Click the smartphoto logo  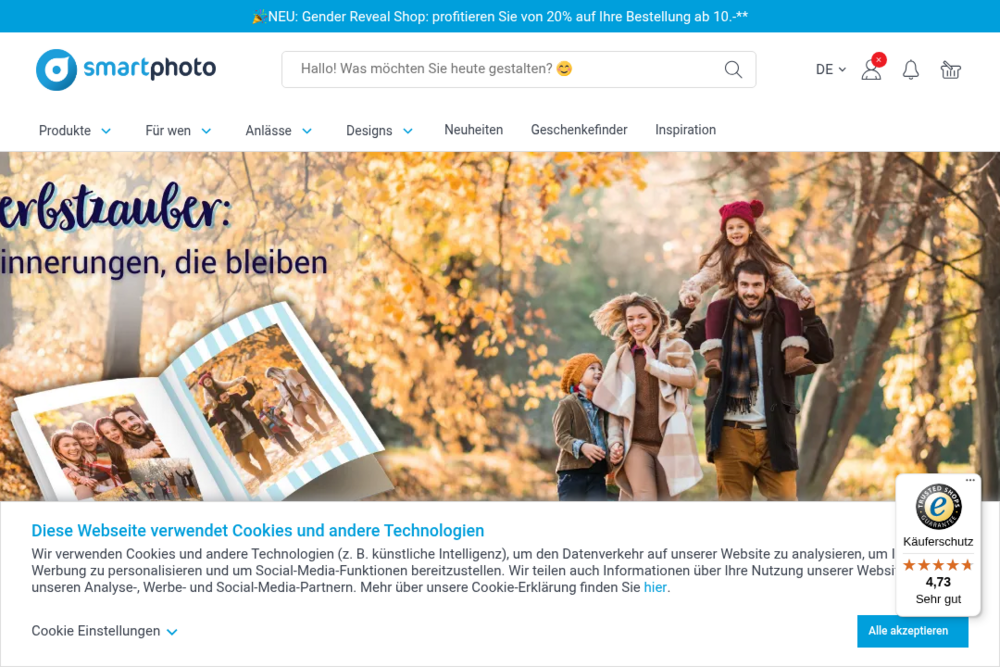126,69
